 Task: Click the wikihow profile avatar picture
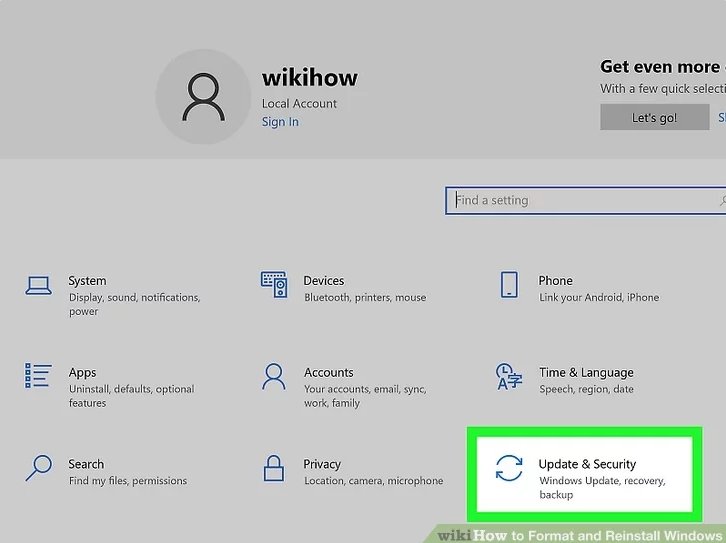pos(203,97)
